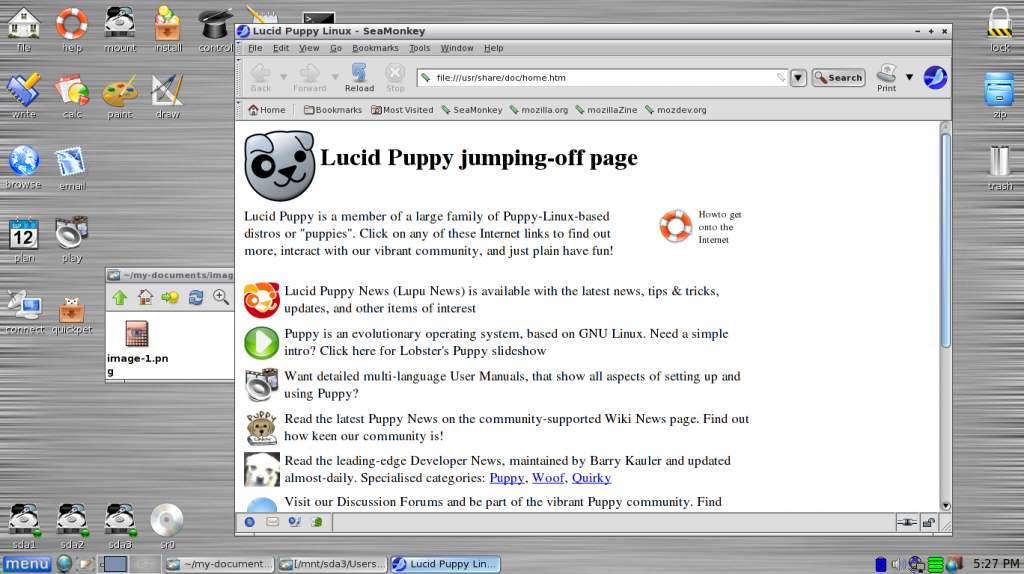Image resolution: width=1024 pixels, height=574 pixels.
Task: Open the View menu
Action: 309,48
